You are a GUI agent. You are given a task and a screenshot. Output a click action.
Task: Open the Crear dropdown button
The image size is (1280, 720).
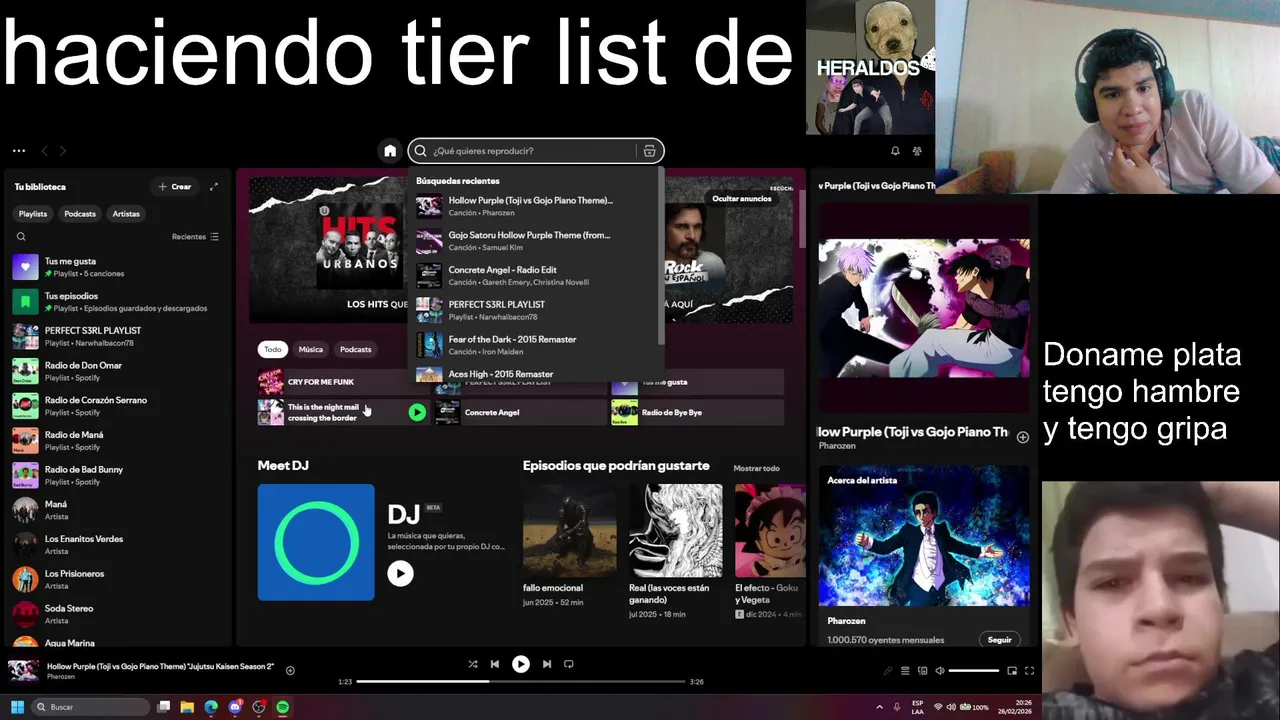point(175,187)
